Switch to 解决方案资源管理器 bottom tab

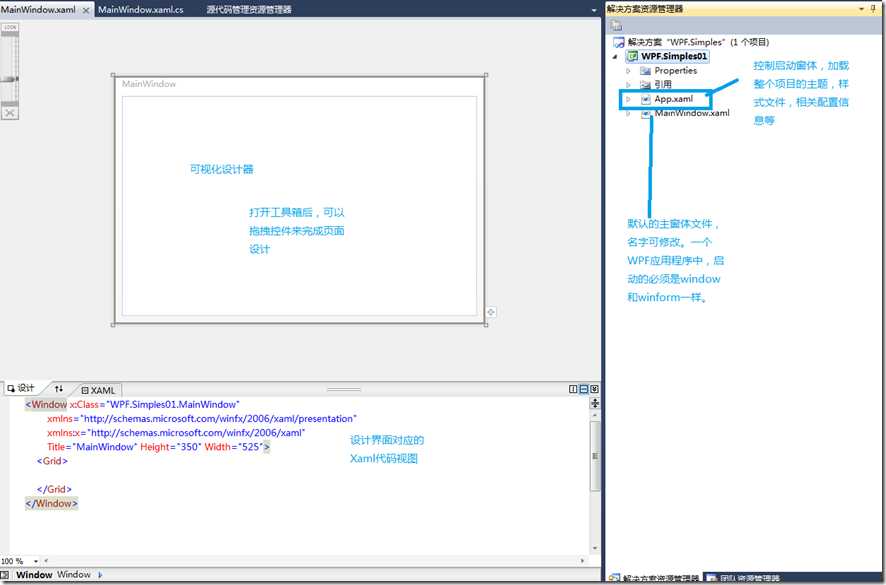(654, 578)
